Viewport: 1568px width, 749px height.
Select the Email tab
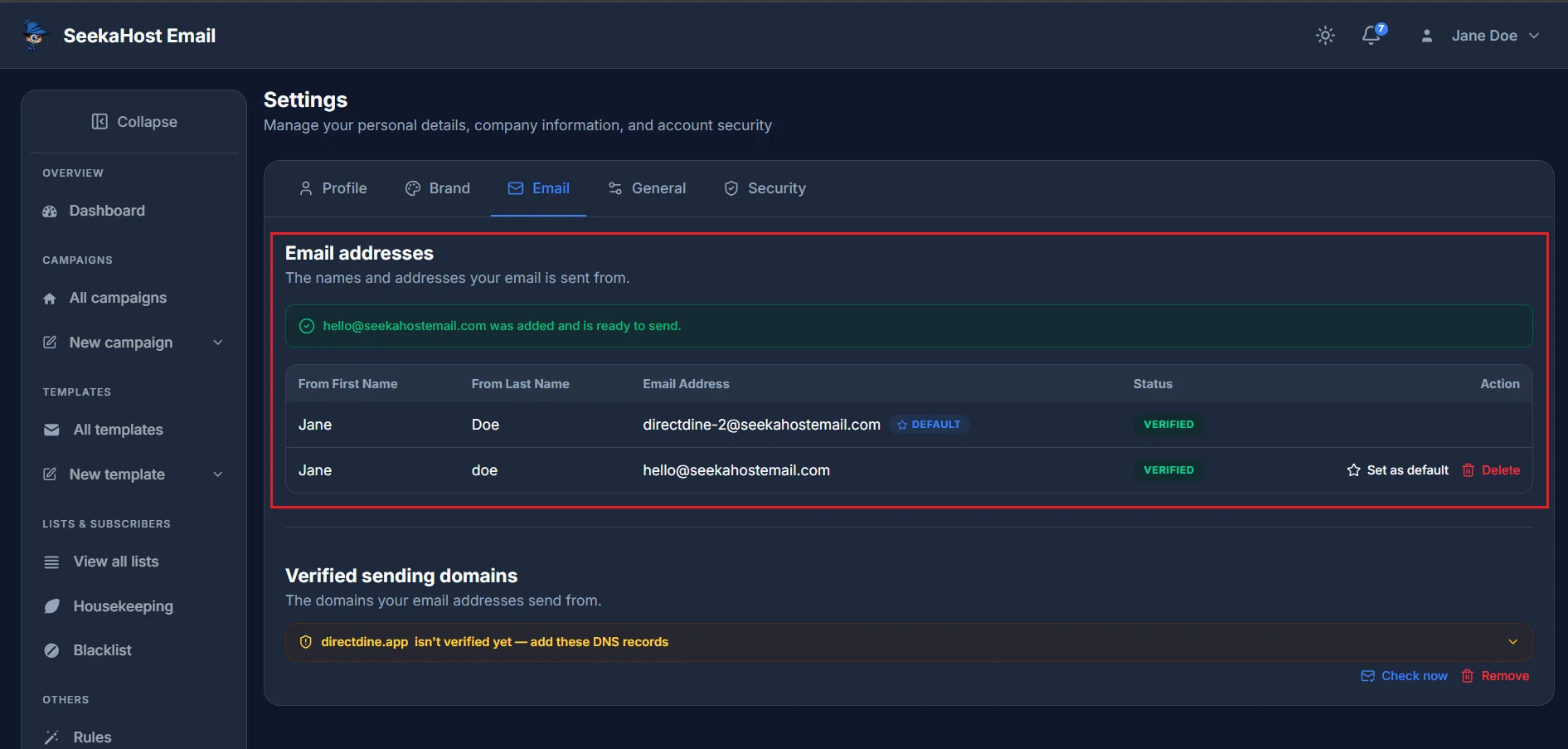pyautogui.click(x=539, y=188)
